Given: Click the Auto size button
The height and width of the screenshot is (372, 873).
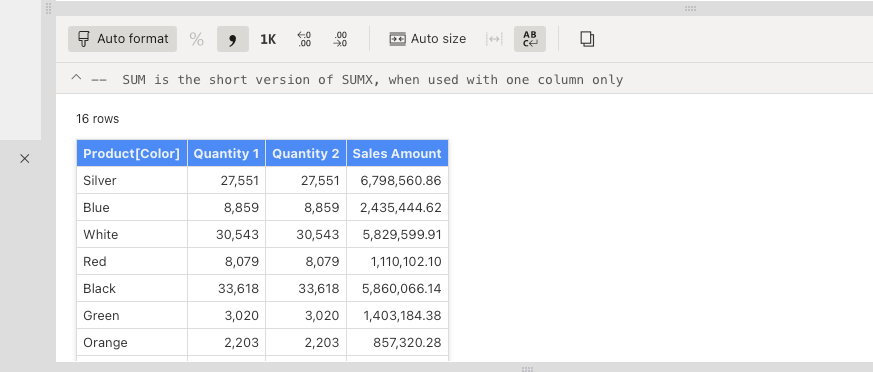Looking at the screenshot, I should (x=428, y=39).
